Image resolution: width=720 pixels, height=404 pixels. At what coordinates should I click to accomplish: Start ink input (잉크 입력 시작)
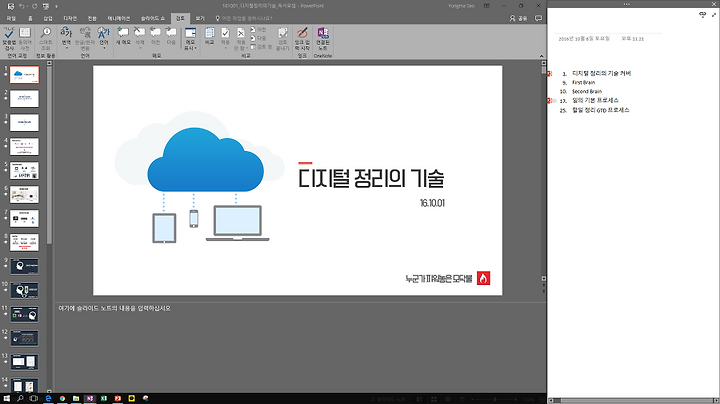(x=302, y=39)
